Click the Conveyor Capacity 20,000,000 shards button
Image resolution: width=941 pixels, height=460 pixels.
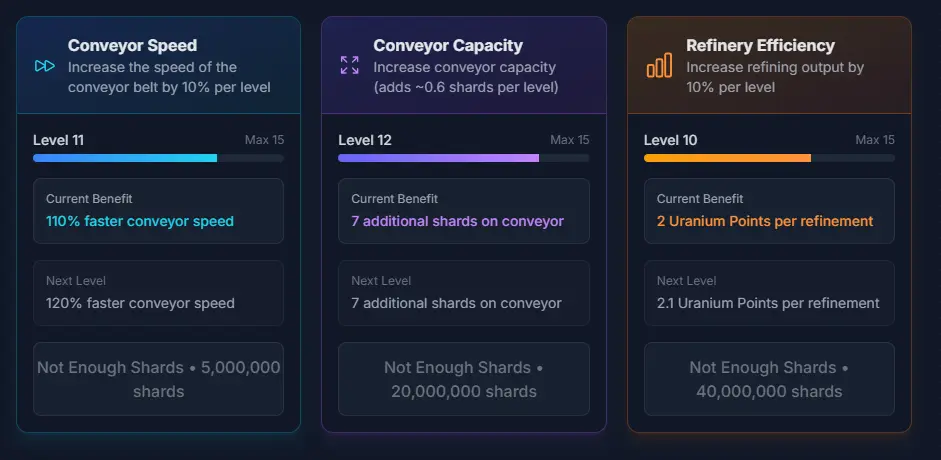coord(464,379)
